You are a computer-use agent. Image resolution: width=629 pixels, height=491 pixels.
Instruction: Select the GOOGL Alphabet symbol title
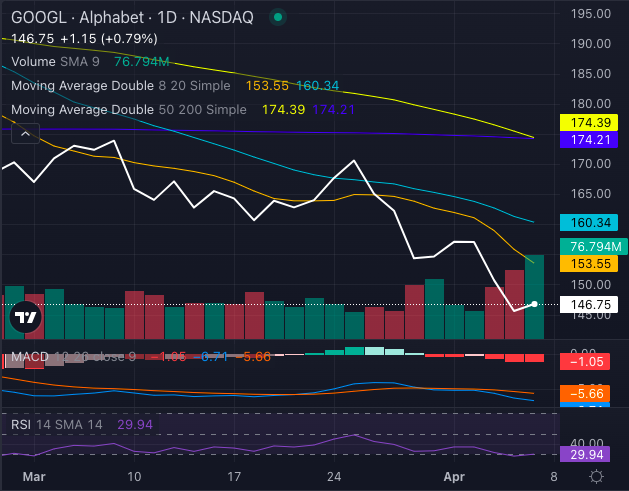131,18
